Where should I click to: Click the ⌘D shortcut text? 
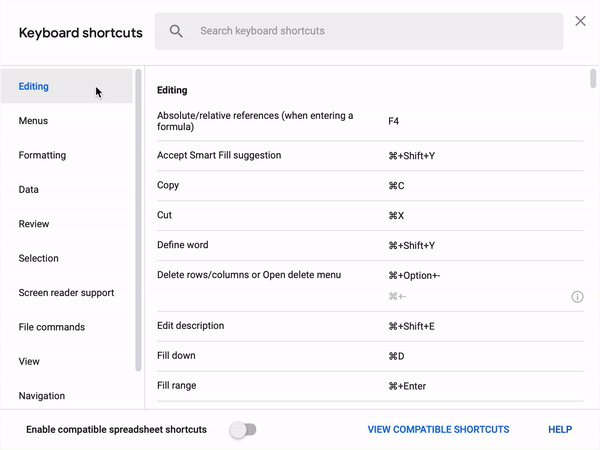396,356
